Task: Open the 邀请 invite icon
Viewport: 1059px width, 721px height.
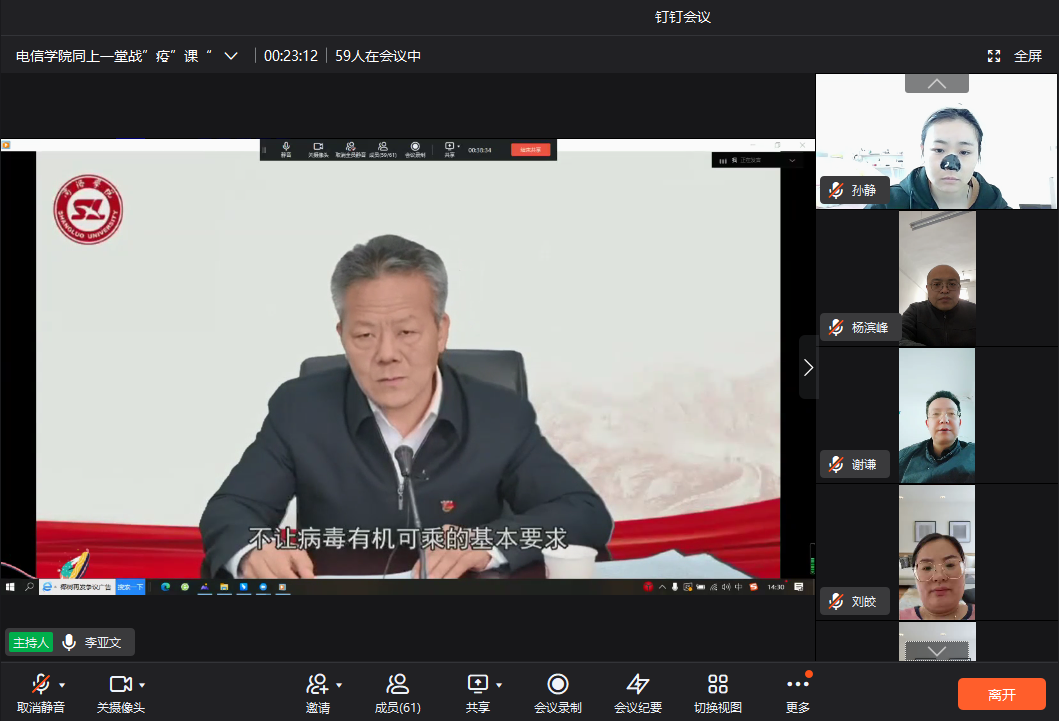Action: (x=317, y=684)
